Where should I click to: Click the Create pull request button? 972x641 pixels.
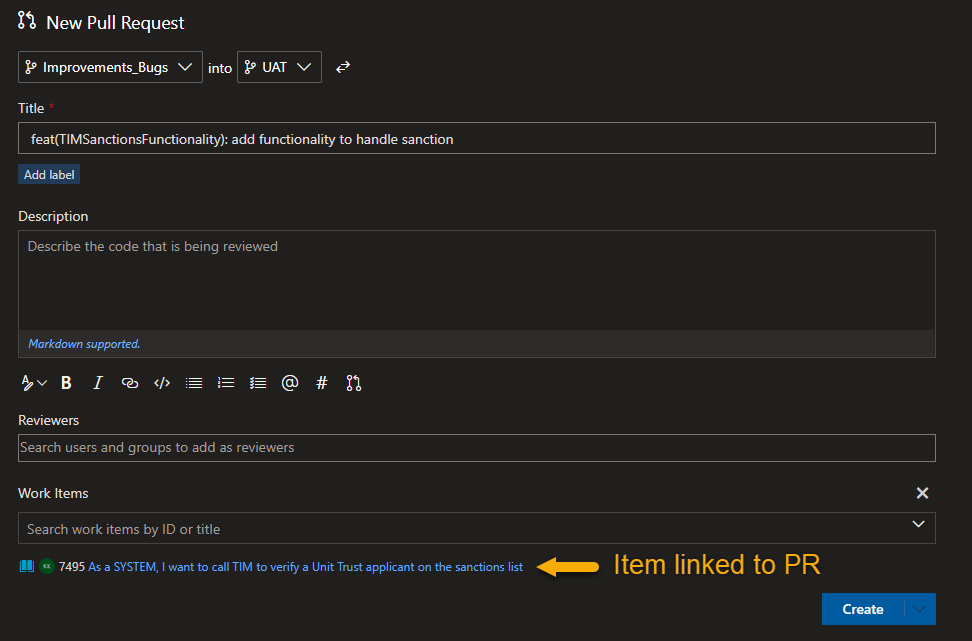click(862, 609)
